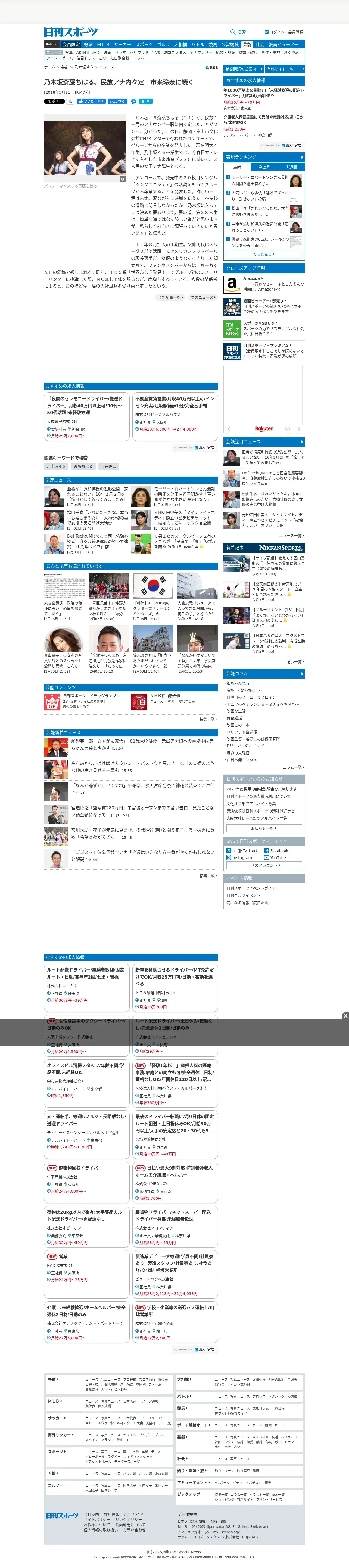This screenshot has width=349, height=1568.
Task: Open the 野球 menu item
Action: tap(88, 45)
